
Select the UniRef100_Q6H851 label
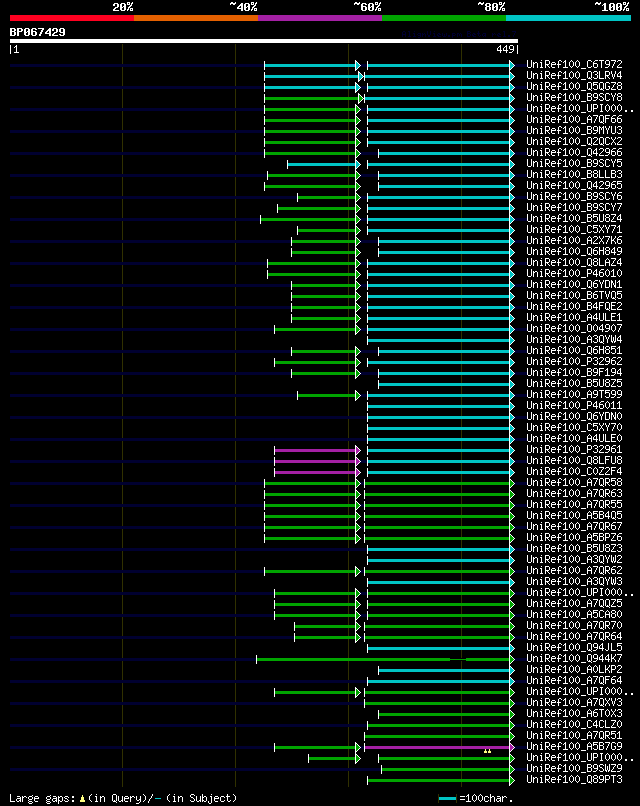[574, 351]
